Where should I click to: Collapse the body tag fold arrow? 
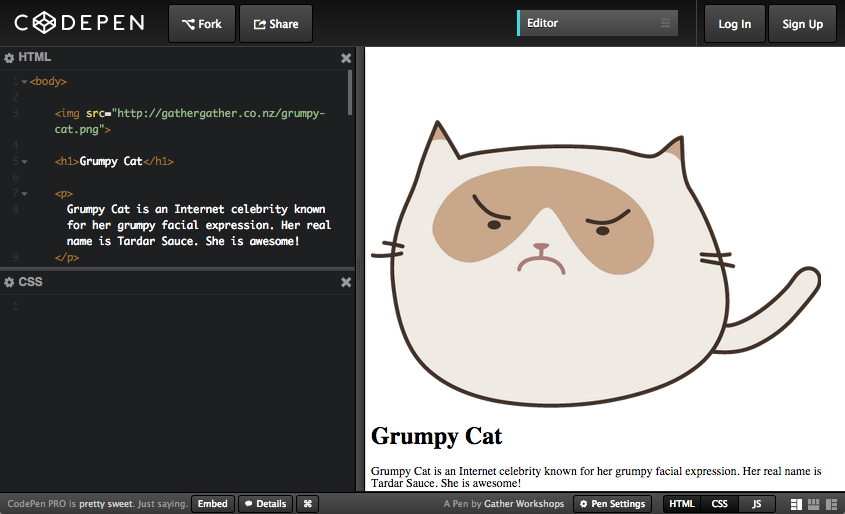click(24, 82)
